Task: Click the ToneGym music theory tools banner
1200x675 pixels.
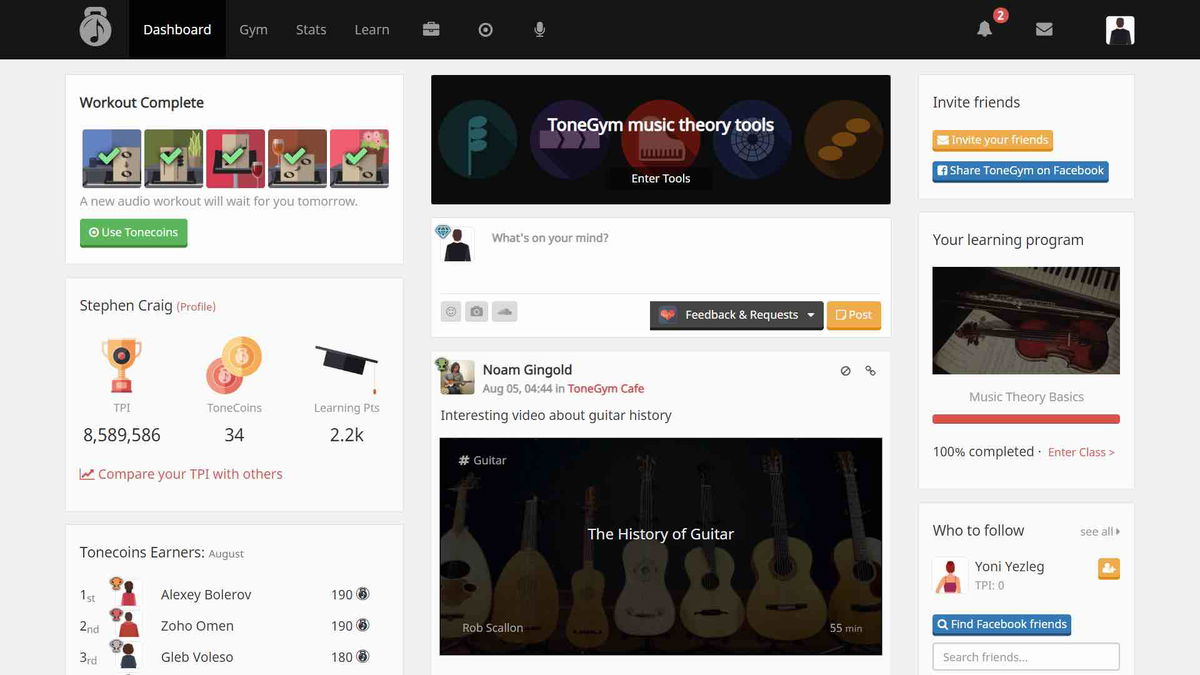Action: click(661, 139)
